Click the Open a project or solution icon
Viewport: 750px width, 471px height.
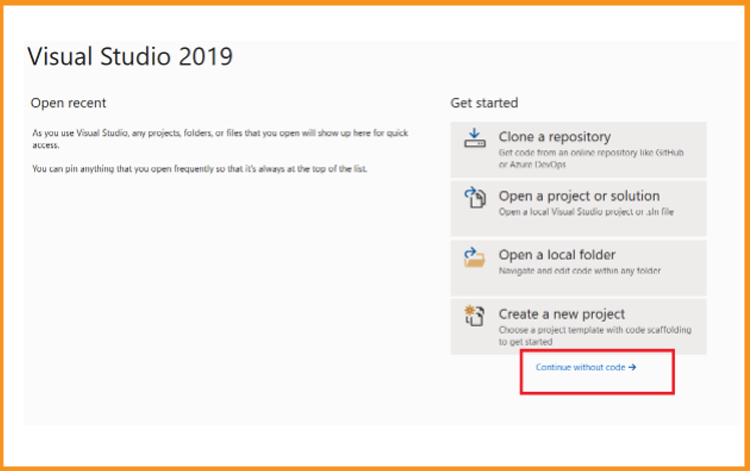[474, 197]
